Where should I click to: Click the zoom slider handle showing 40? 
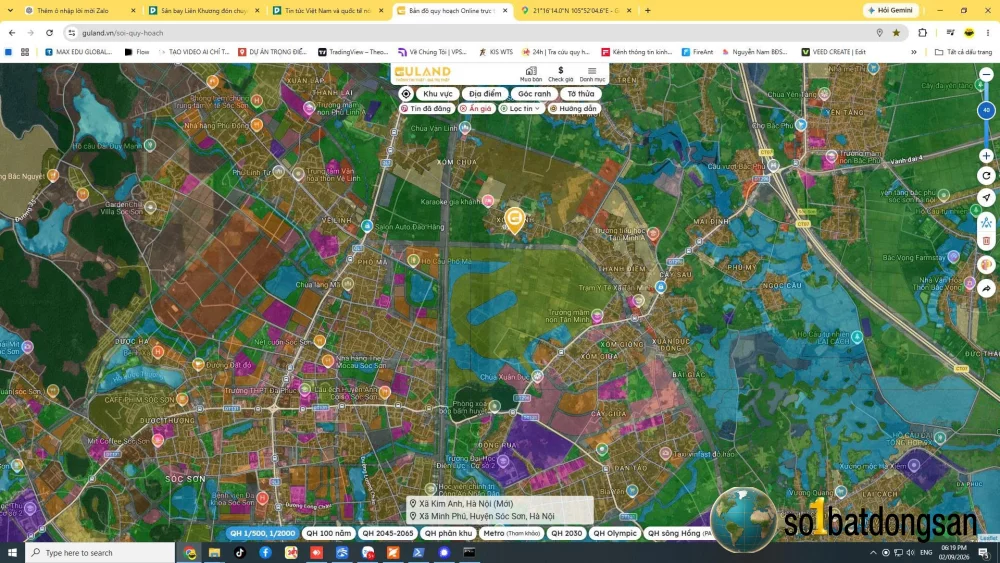coord(986,110)
